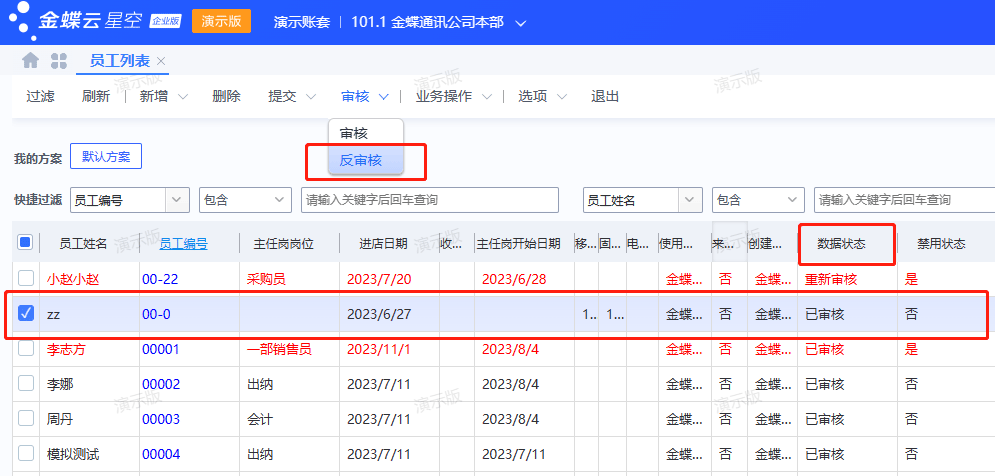Go to the home icon

point(30,61)
